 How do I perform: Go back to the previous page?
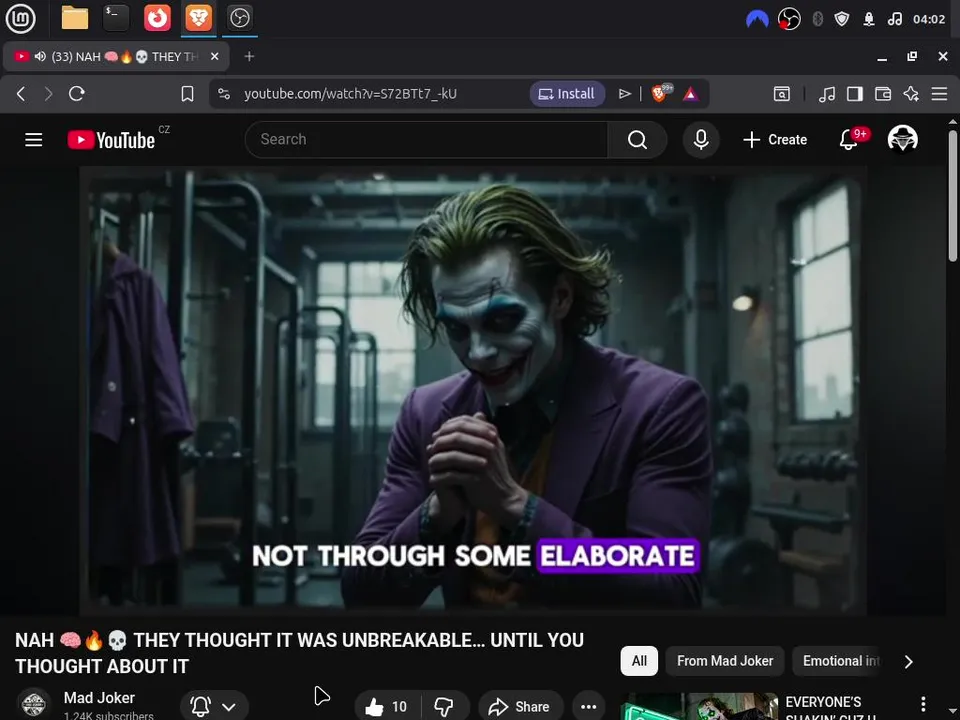21,94
